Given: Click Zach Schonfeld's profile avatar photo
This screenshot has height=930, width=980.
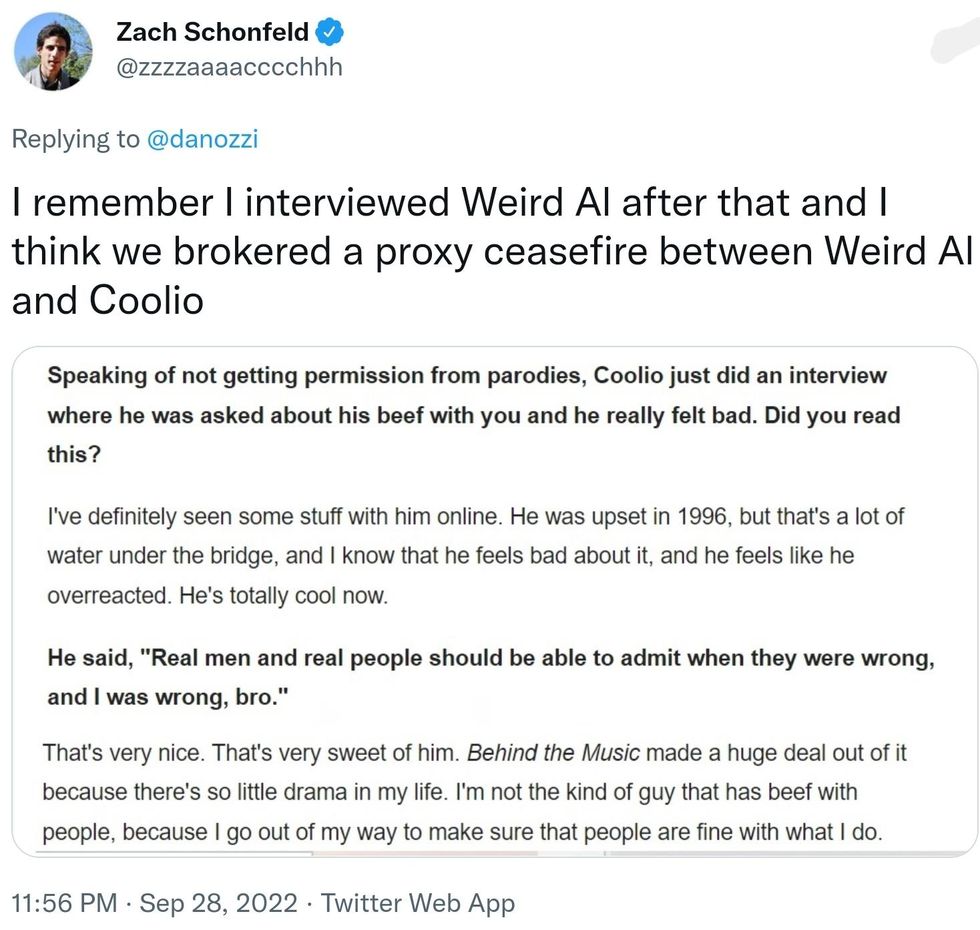Looking at the screenshot, I should tap(54, 51).
